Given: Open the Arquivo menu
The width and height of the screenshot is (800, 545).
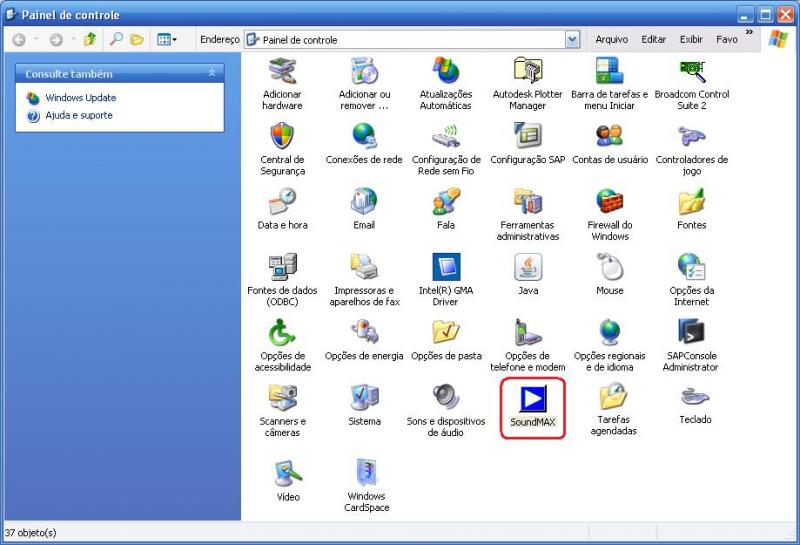Looking at the screenshot, I should click(611, 39).
